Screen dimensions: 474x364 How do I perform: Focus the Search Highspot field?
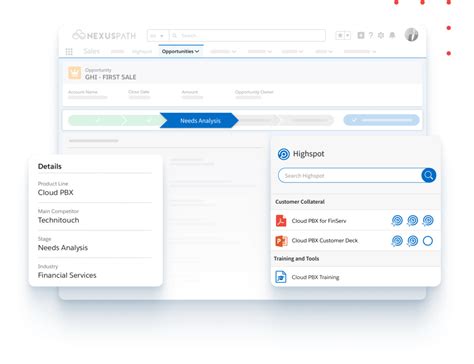point(349,175)
